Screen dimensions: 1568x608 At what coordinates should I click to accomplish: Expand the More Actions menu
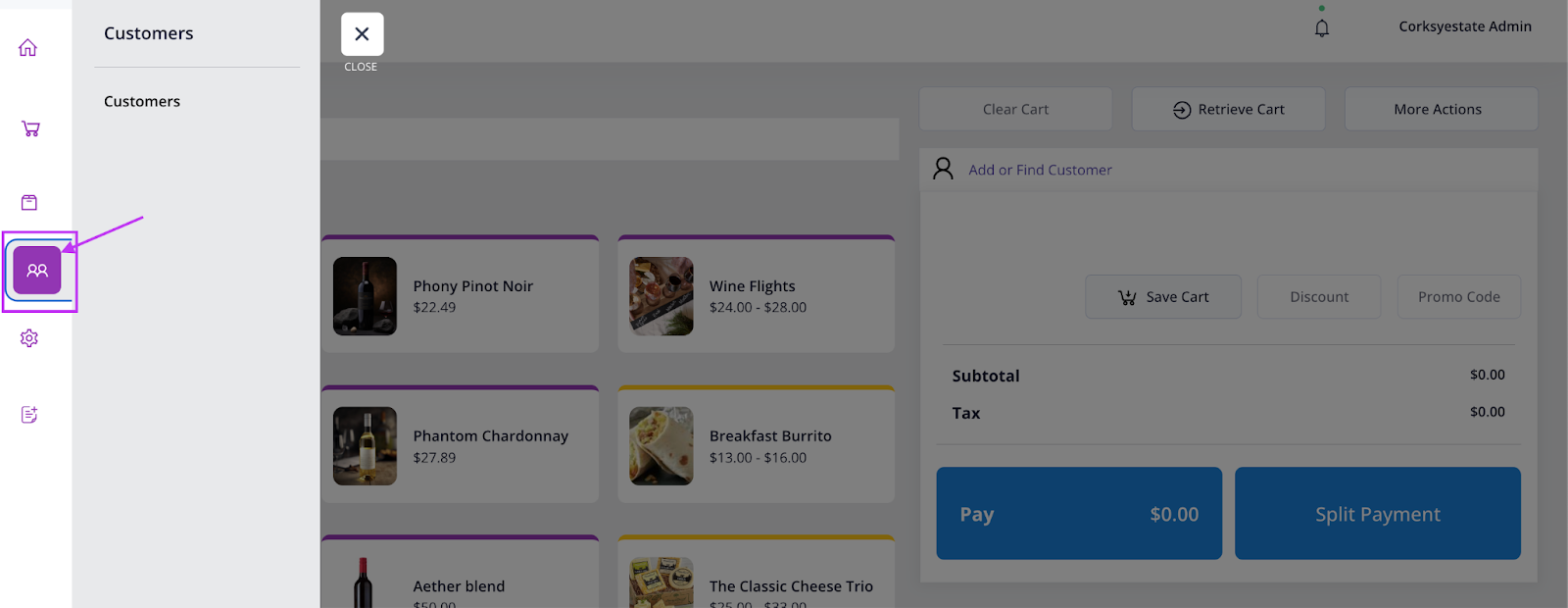[1438, 109]
